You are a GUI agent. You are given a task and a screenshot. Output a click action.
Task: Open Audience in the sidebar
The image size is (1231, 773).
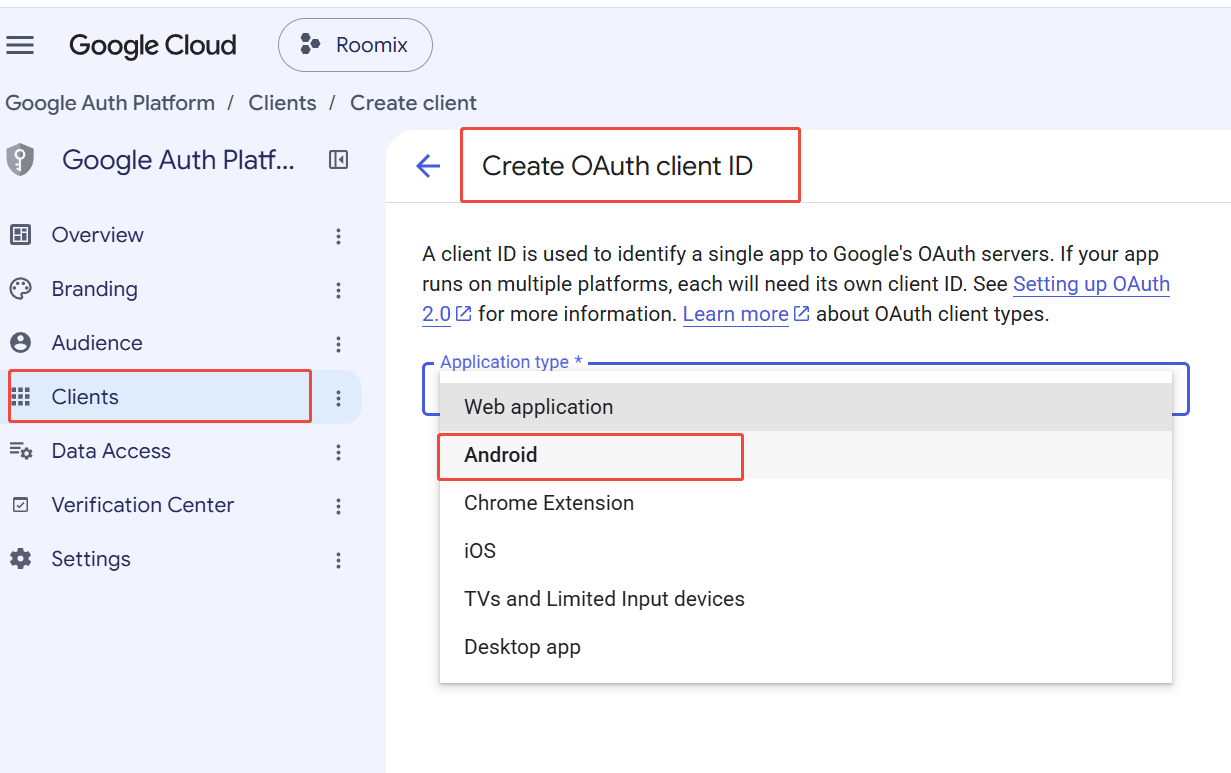coord(97,343)
